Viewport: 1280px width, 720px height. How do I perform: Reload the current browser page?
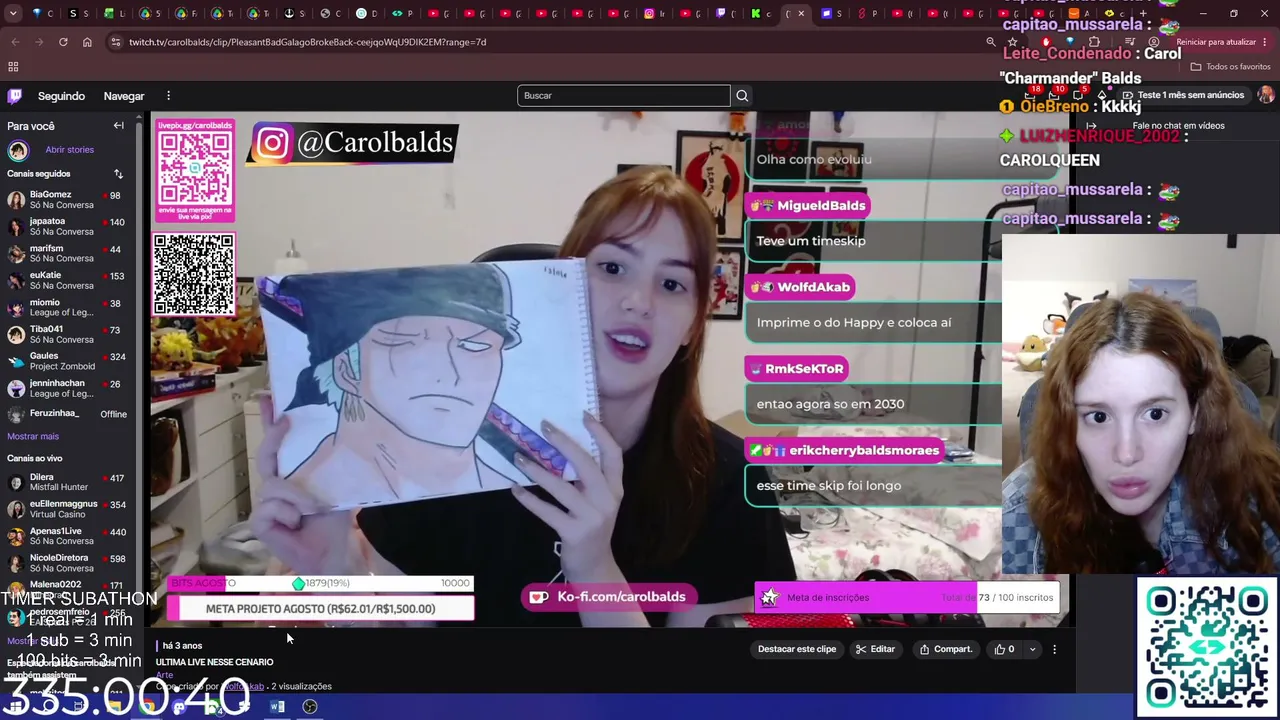[x=63, y=42]
